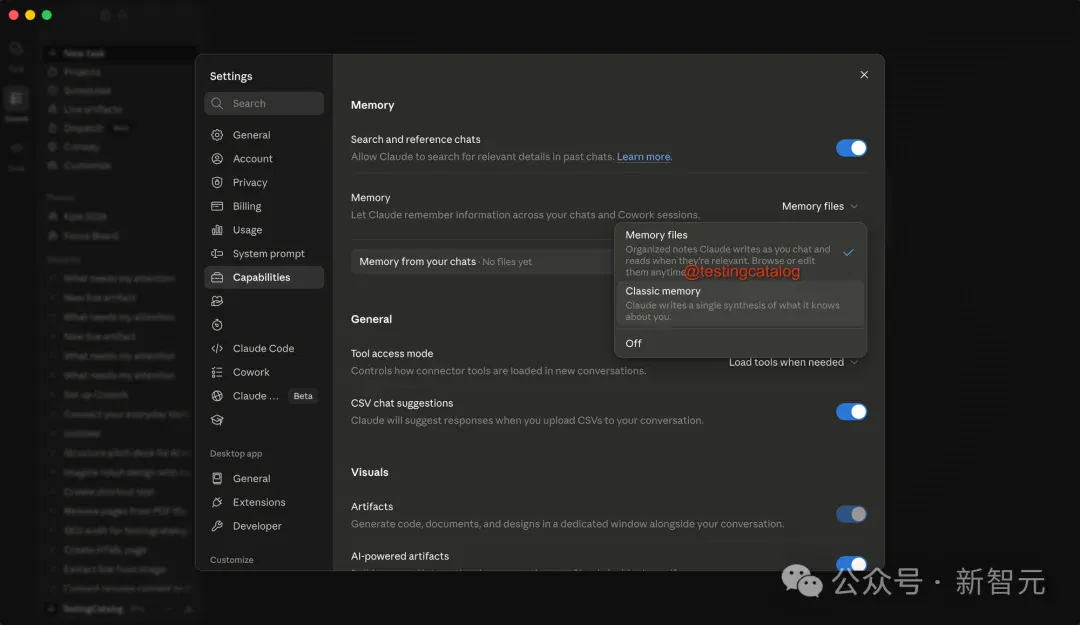Click the unlabeled graduation cap icon in sidebar
Viewport: 1080px width, 625px height.
[217, 420]
